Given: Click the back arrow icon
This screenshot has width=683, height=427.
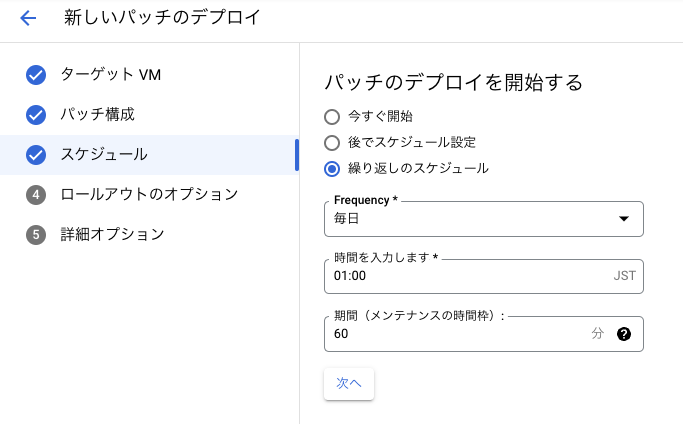Looking at the screenshot, I should 27,18.
